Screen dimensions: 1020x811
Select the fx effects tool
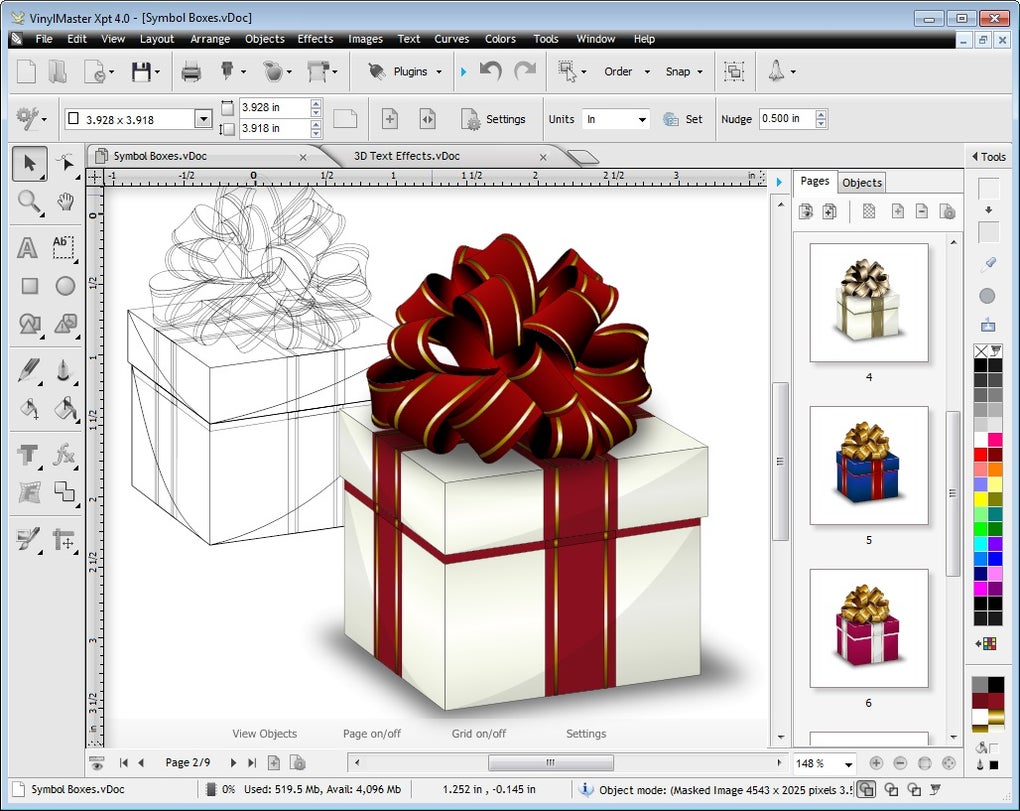coord(64,454)
